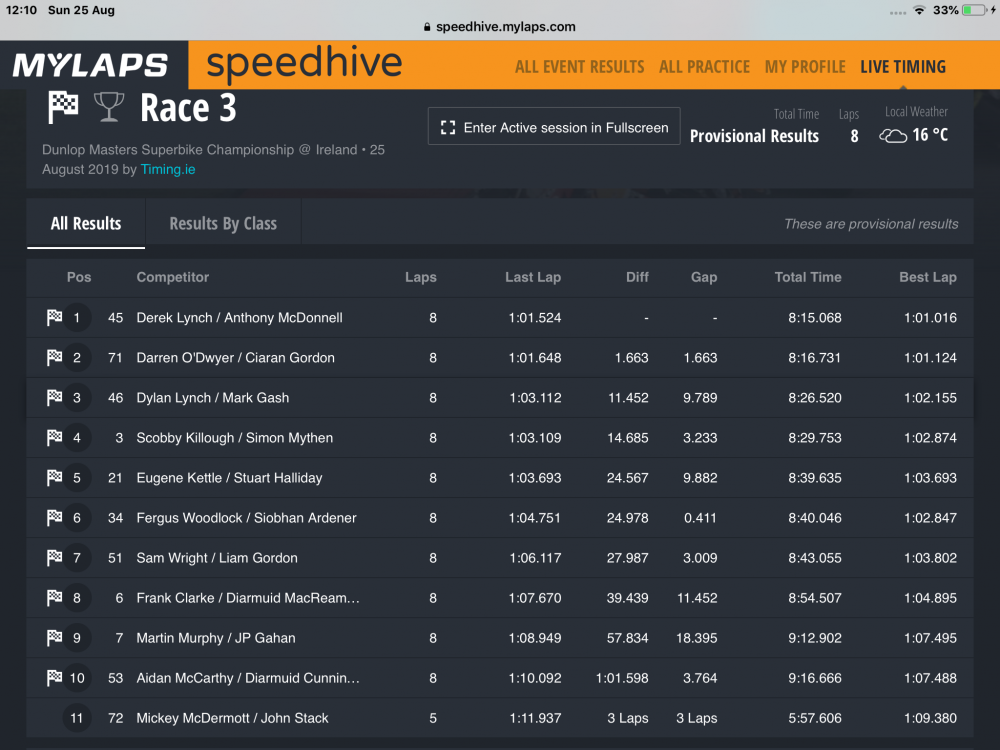Switch to Results By Class tab
Image resolution: width=1000 pixels, height=750 pixels.
tap(223, 223)
